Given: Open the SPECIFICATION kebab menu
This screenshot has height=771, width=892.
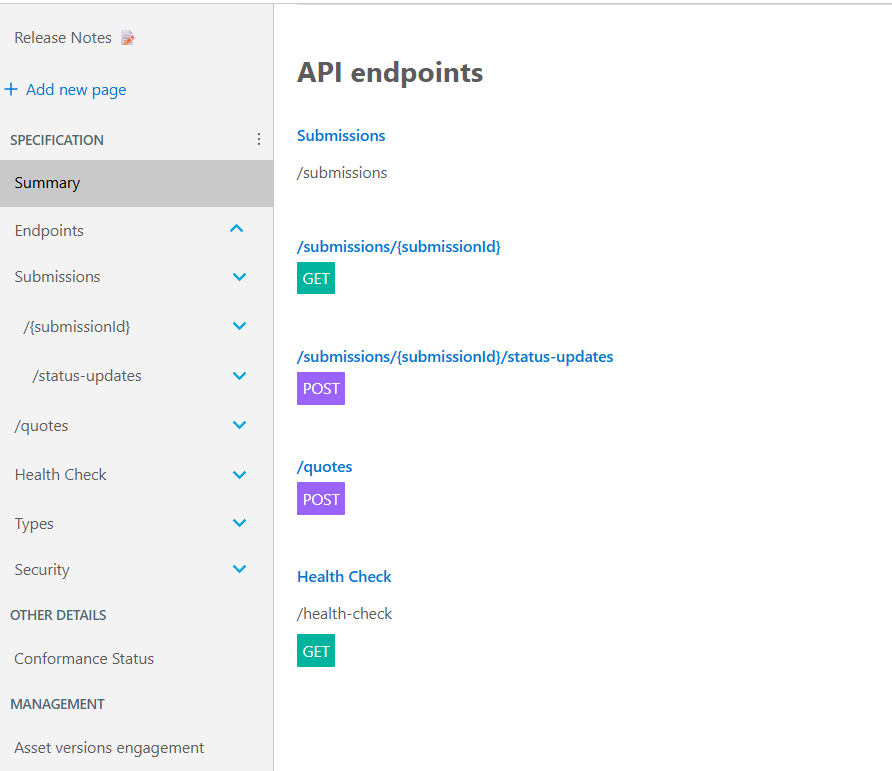Looking at the screenshot, I should click(259, 138).
